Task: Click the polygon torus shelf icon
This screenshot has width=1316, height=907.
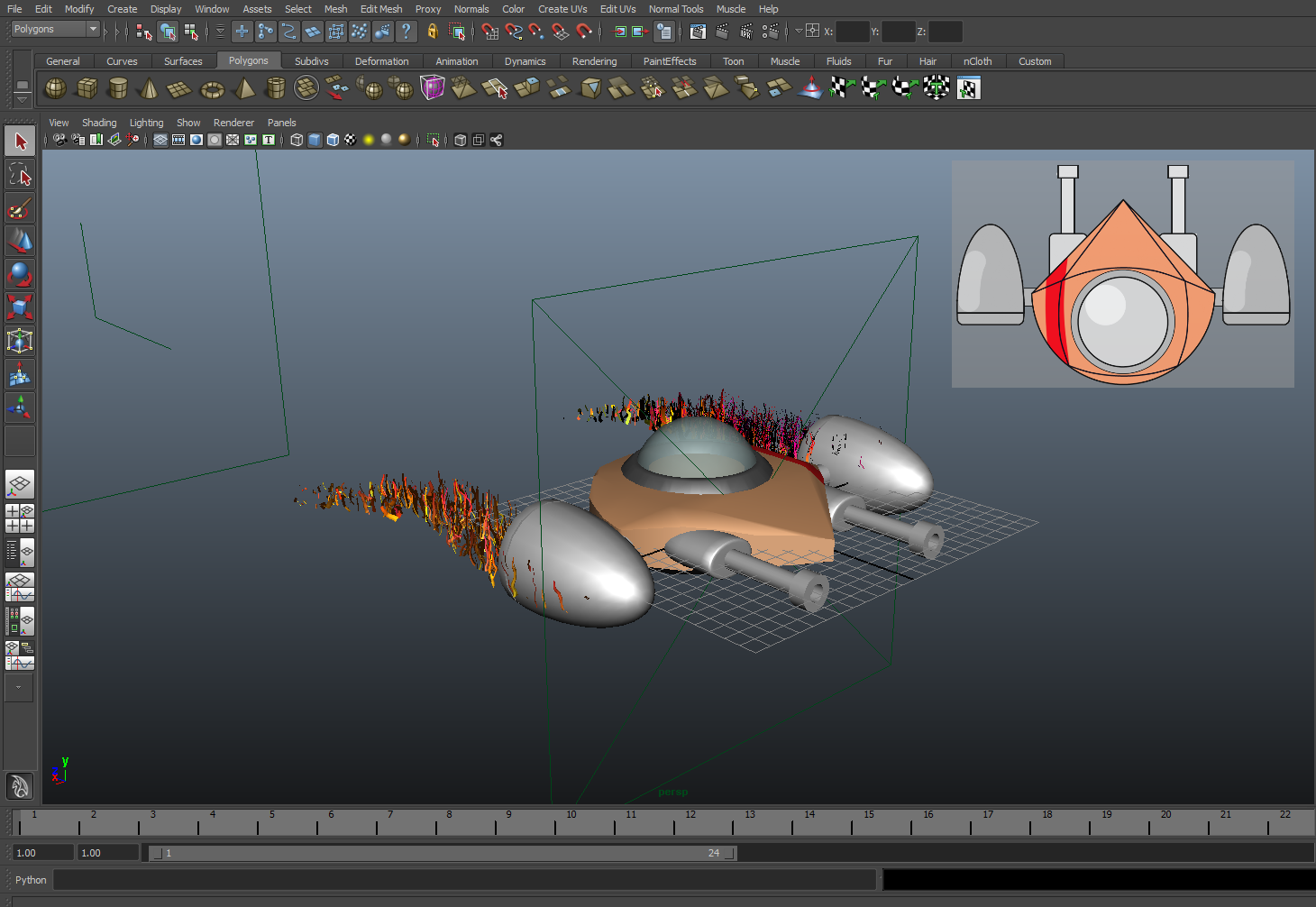Action: tap(212, 88)
